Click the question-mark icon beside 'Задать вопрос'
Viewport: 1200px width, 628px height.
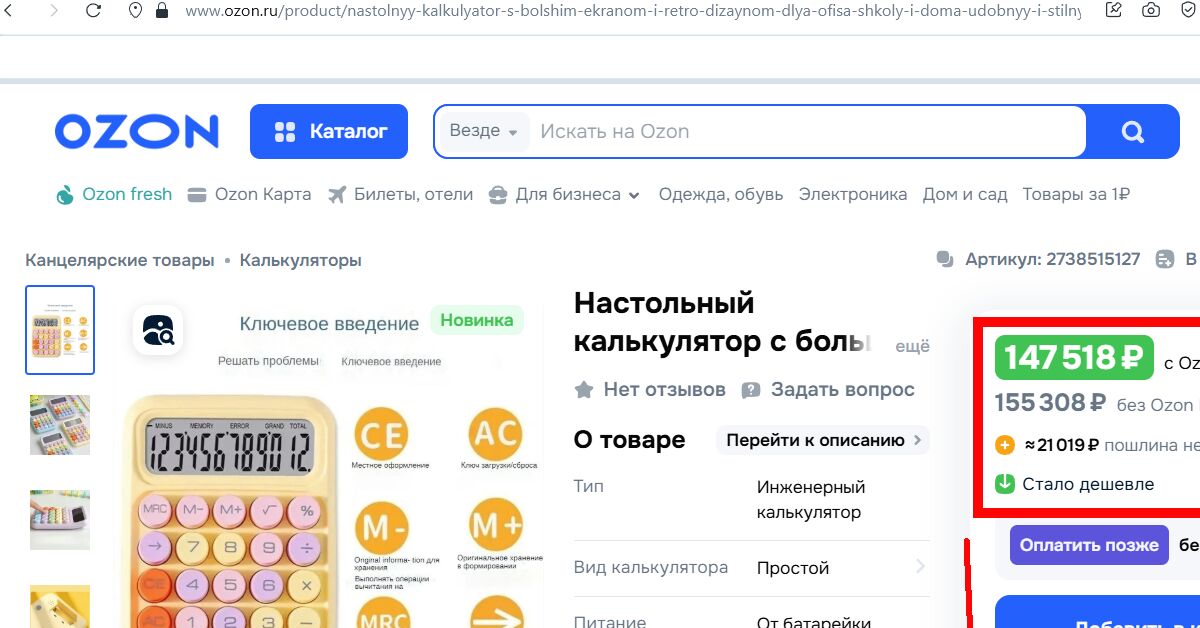click(749, 390)
